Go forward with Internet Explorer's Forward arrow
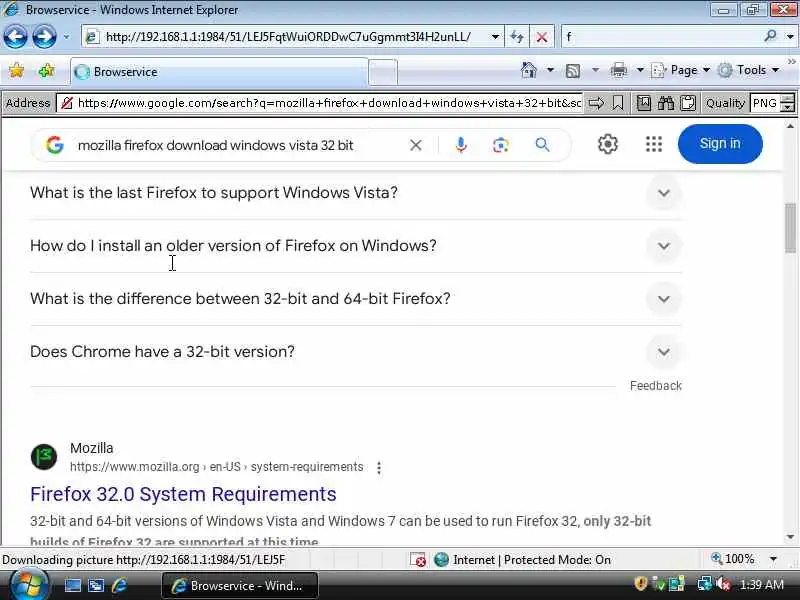The width and height of the screenshot is (800, 600). click(x=44, y=37)
